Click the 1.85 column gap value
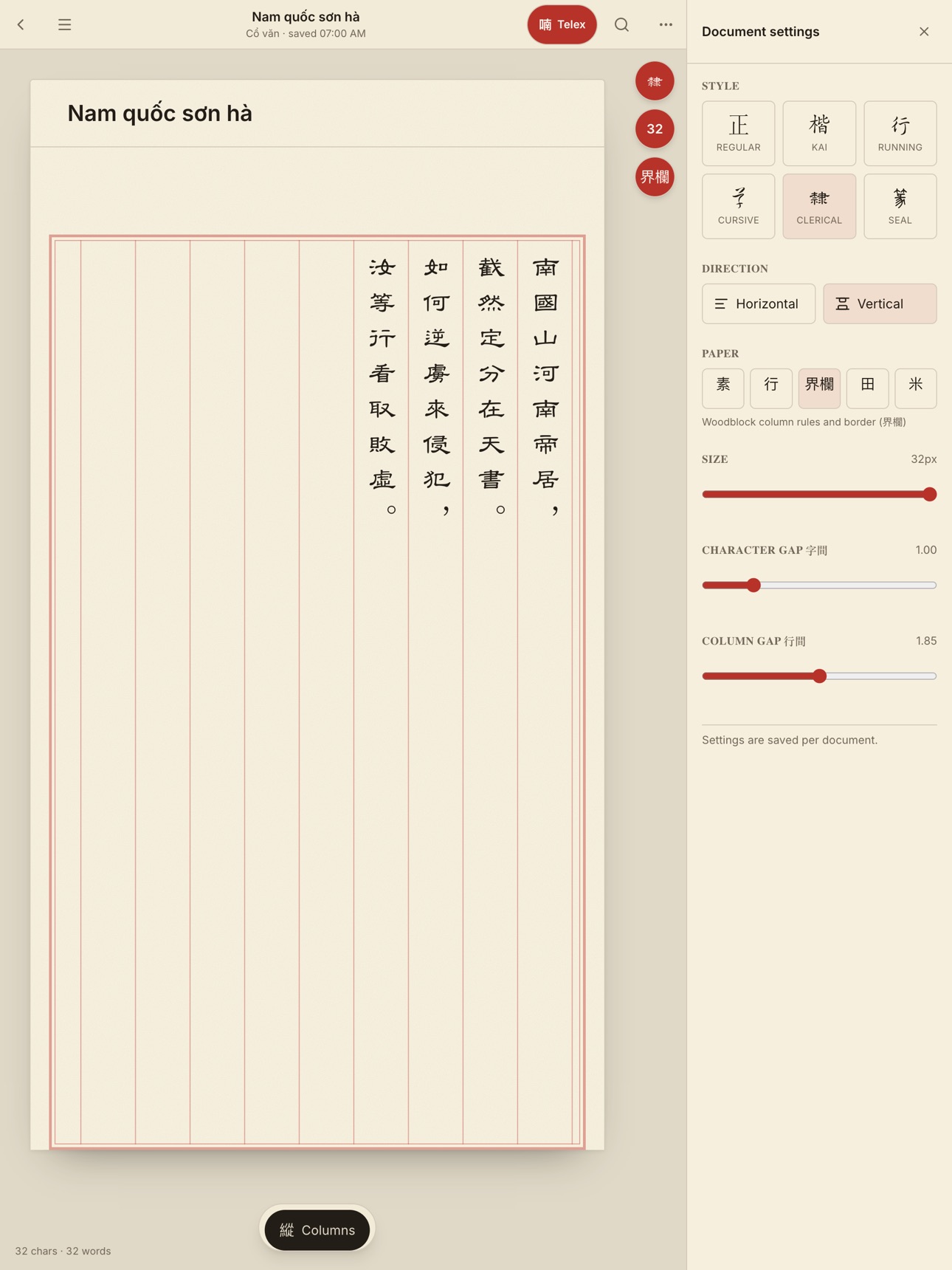Screen dimensions: 952x1270 925,641
